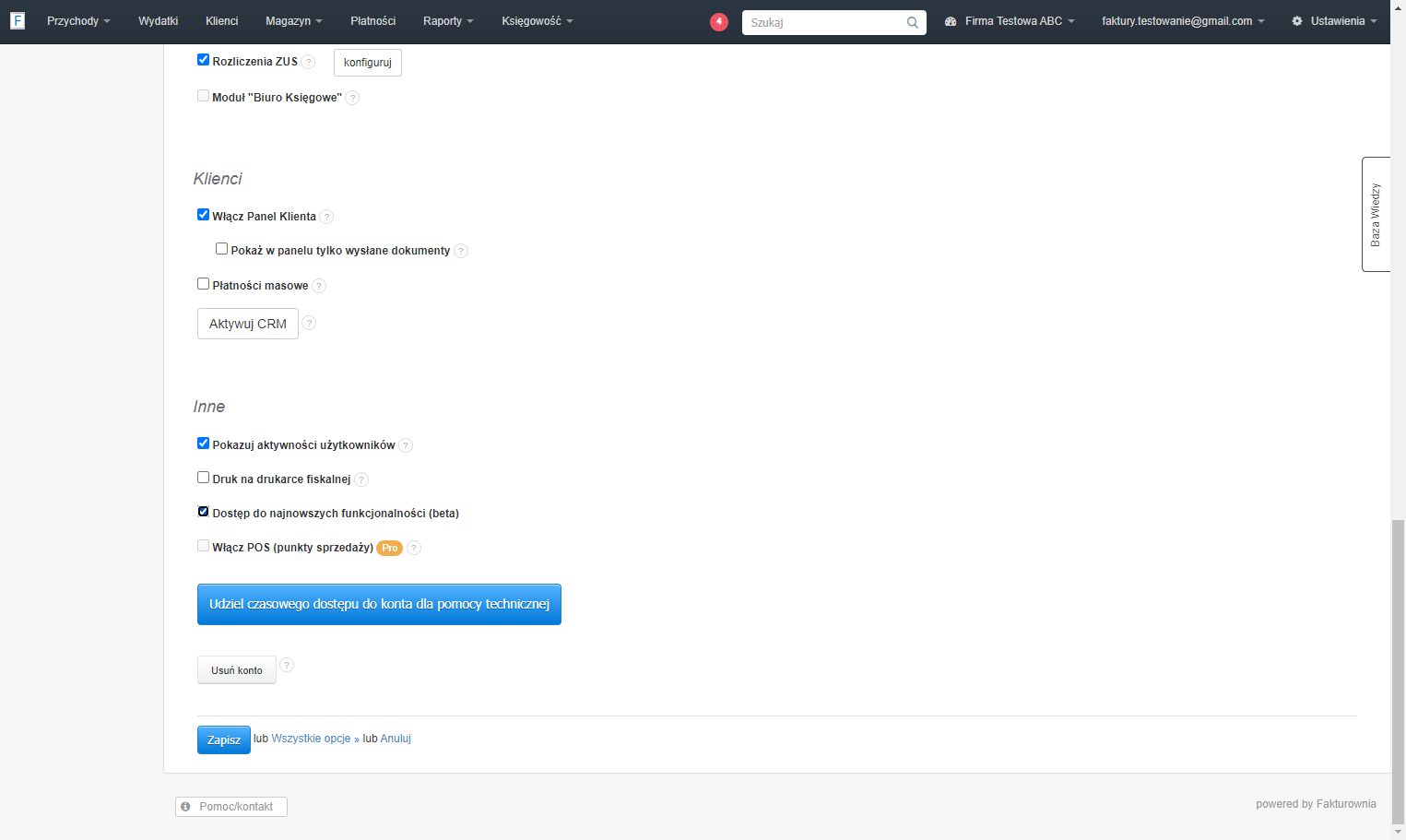Screen dimensions: 1406x840
Task: Click the search magnifier icon
Action: [912, 22]
